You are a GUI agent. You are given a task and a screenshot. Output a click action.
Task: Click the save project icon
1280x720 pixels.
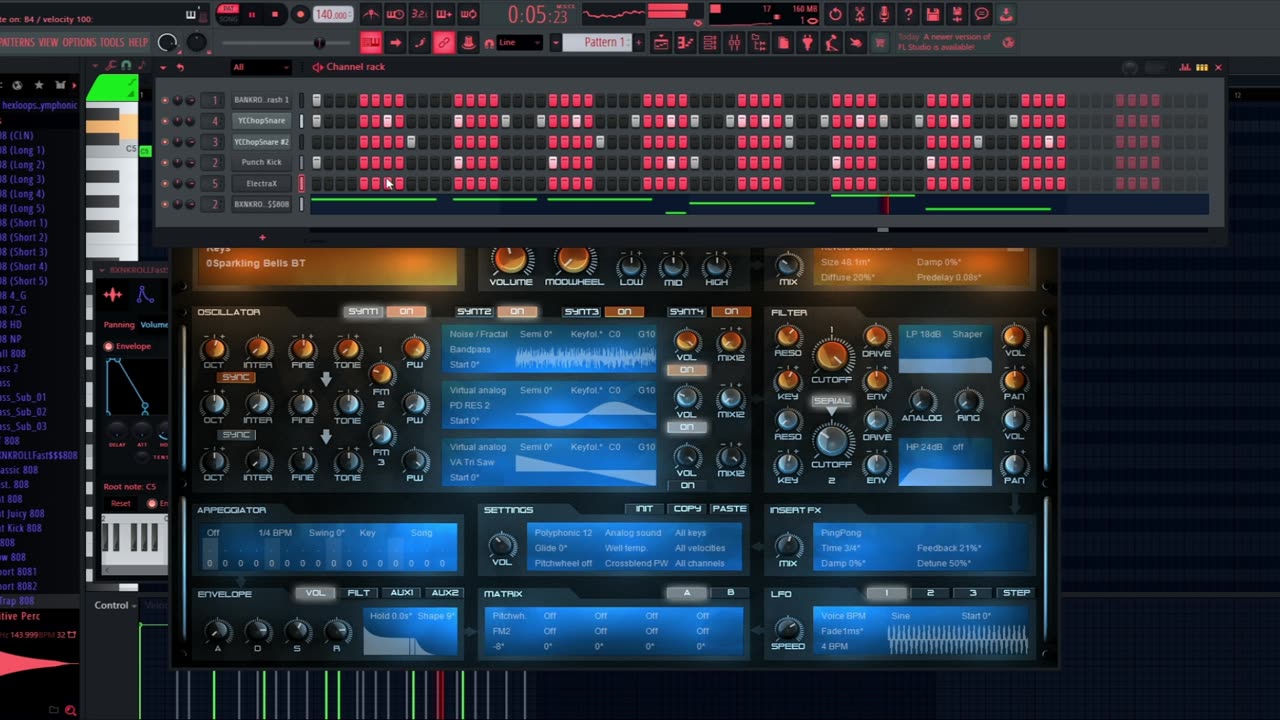933,14
